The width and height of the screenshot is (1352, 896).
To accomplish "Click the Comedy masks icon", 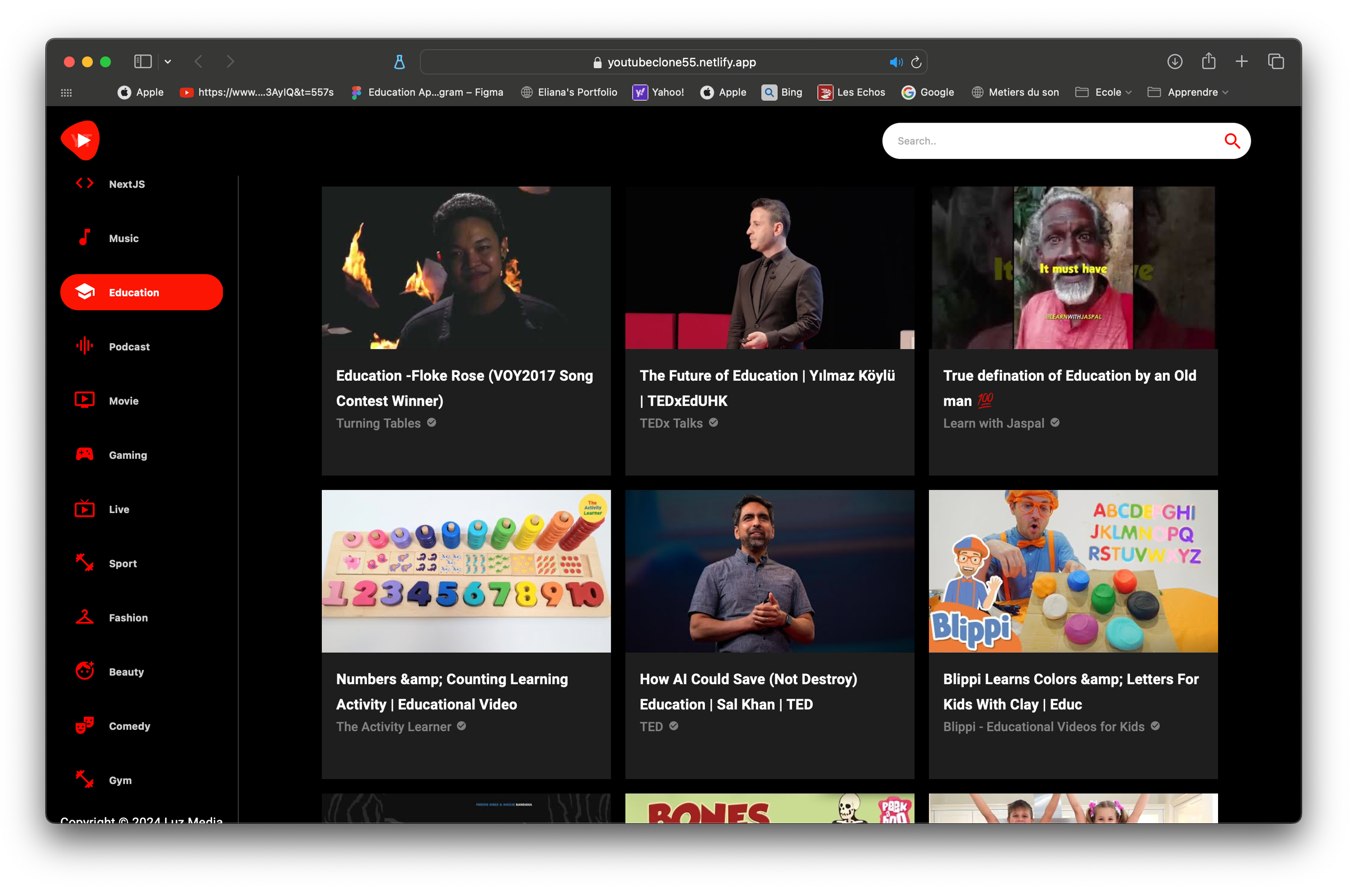I will 84,725.
